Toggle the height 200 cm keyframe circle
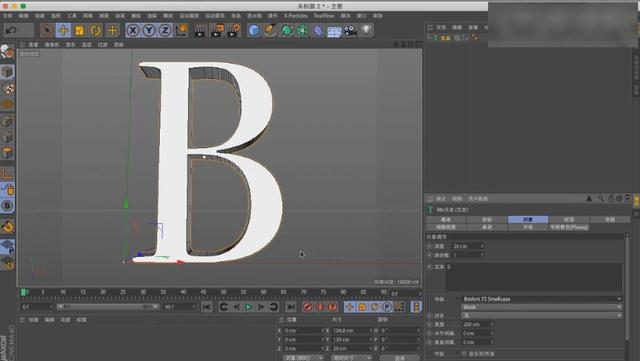 click(429, 324)
